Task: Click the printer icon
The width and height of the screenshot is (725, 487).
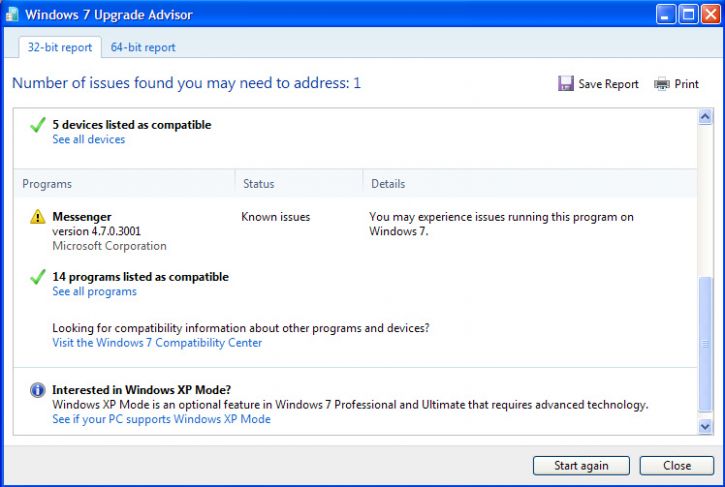Action: tap(662, 84)
